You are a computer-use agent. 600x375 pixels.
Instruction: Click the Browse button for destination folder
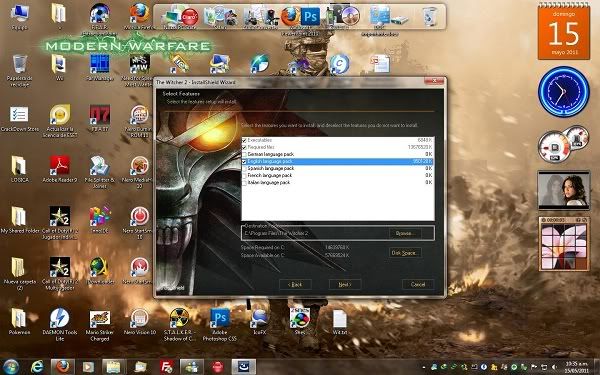click(405, 233)
